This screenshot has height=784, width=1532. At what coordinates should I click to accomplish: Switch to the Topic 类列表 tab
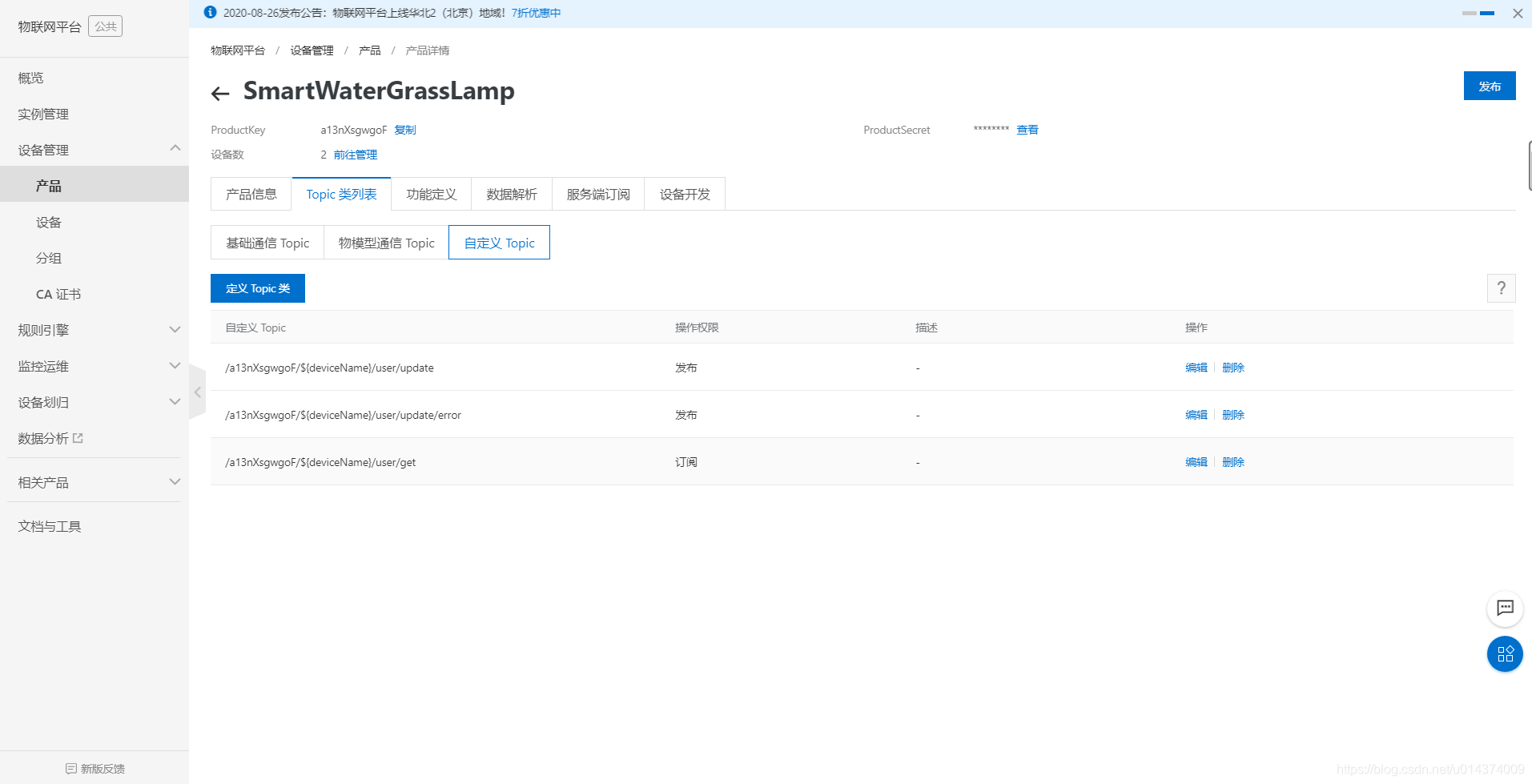pos(341,194)
